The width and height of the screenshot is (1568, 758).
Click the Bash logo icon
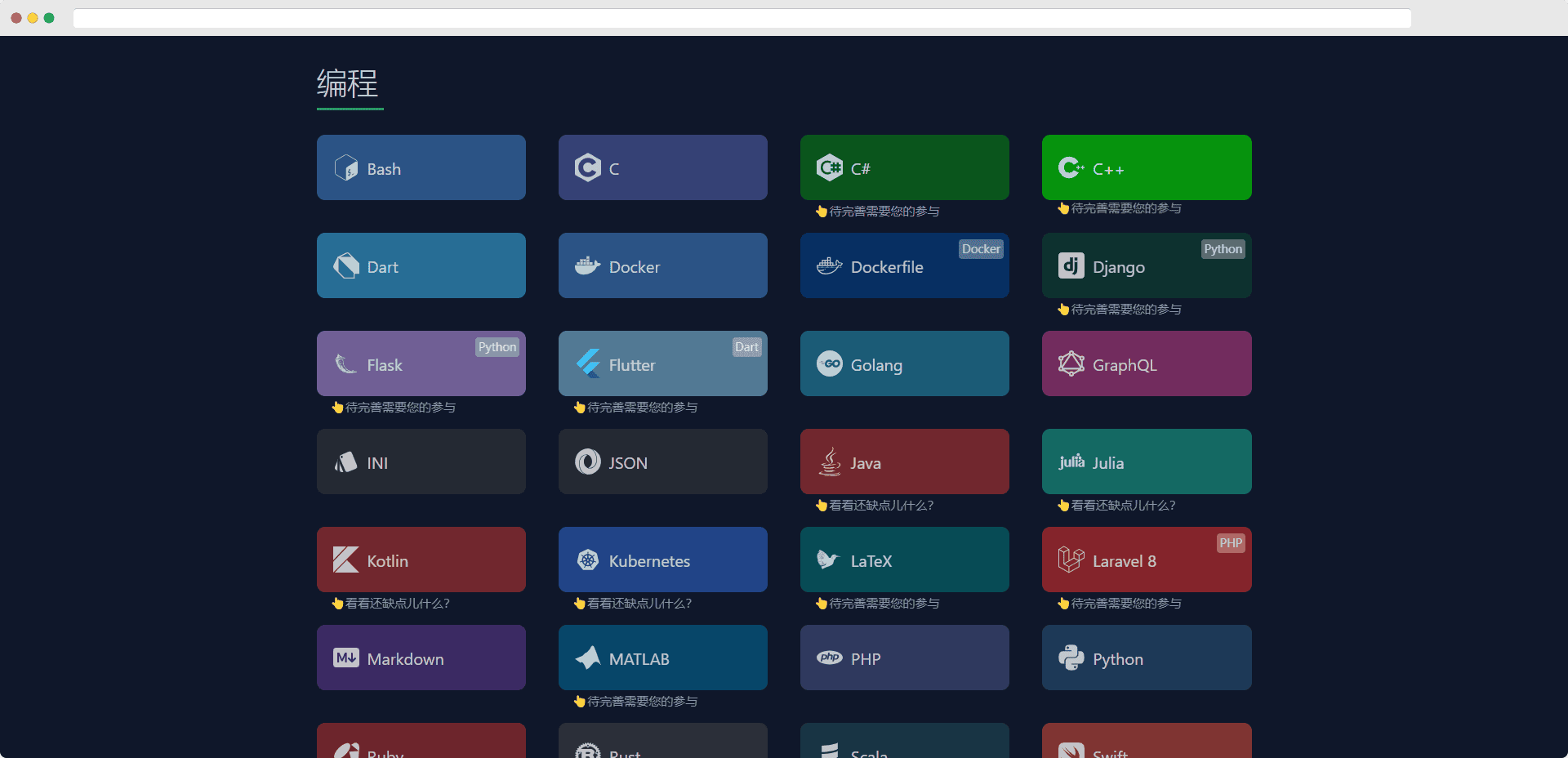pos(346,168)
